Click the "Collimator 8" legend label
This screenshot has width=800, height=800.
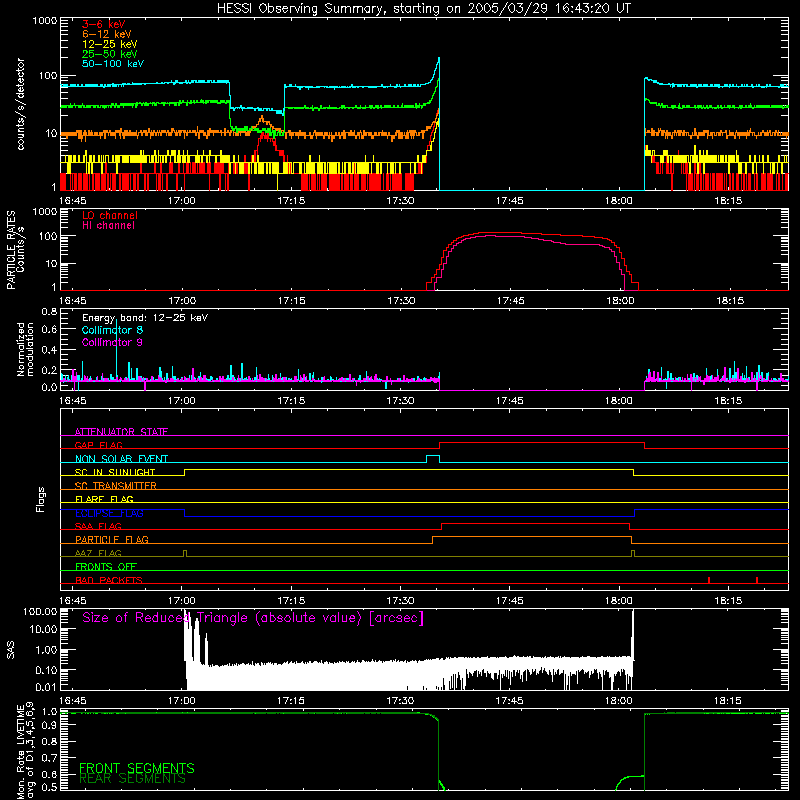click(112, 330)
